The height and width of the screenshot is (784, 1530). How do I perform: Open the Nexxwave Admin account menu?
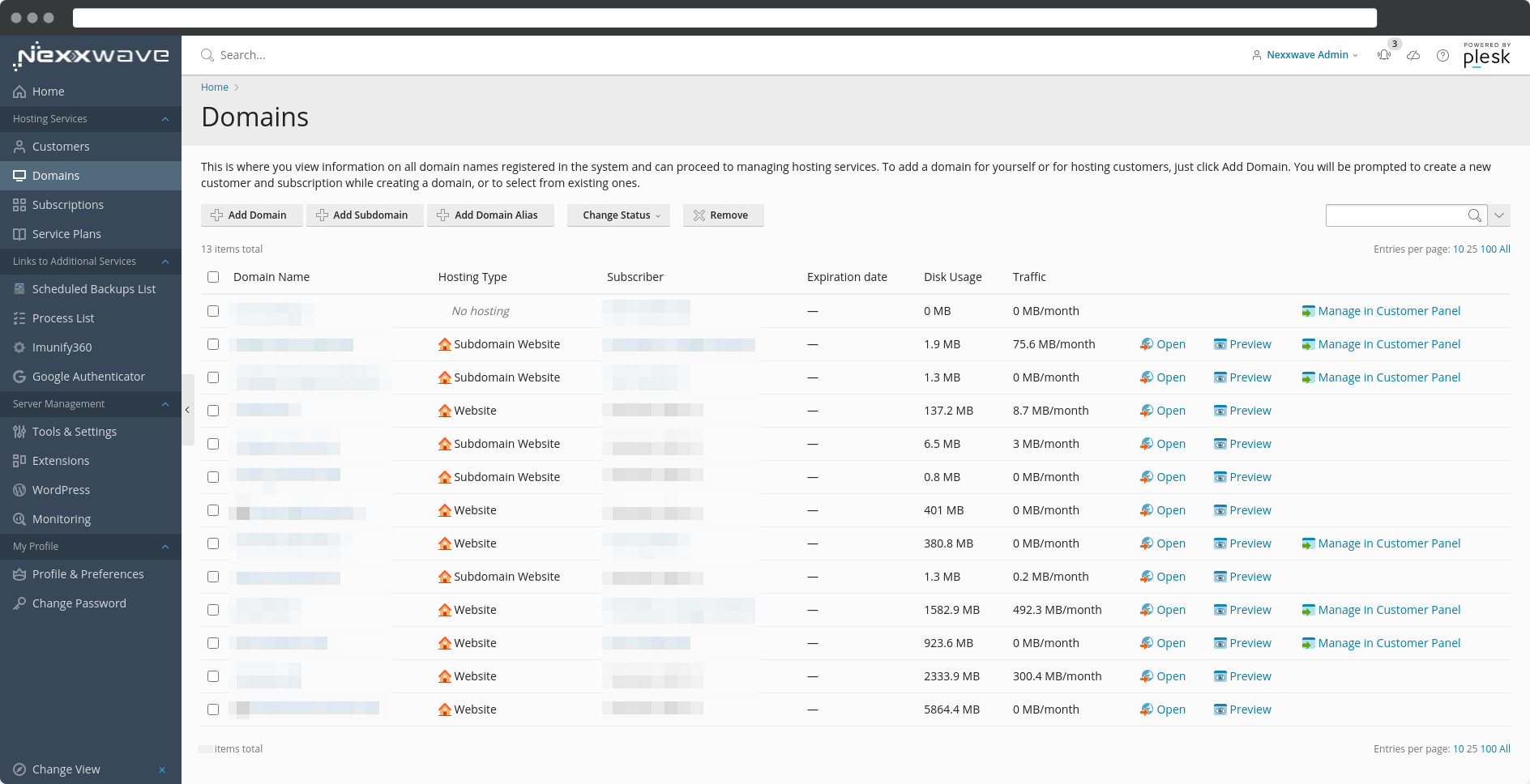(1305, 55)
